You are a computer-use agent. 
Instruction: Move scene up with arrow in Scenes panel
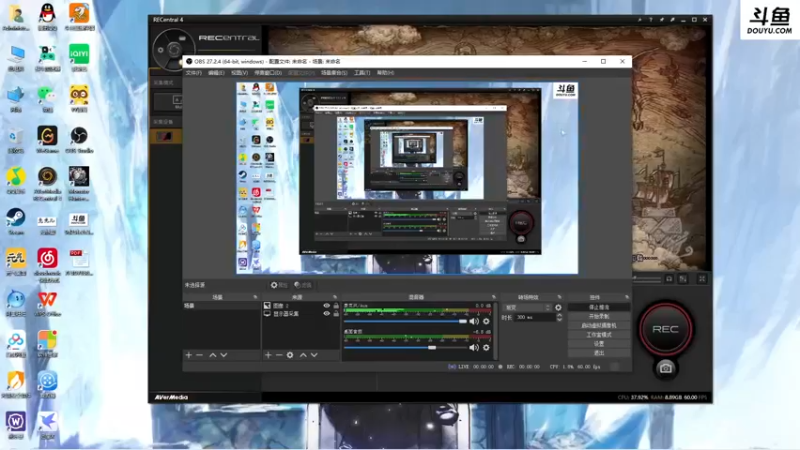[x=213, y=355]
